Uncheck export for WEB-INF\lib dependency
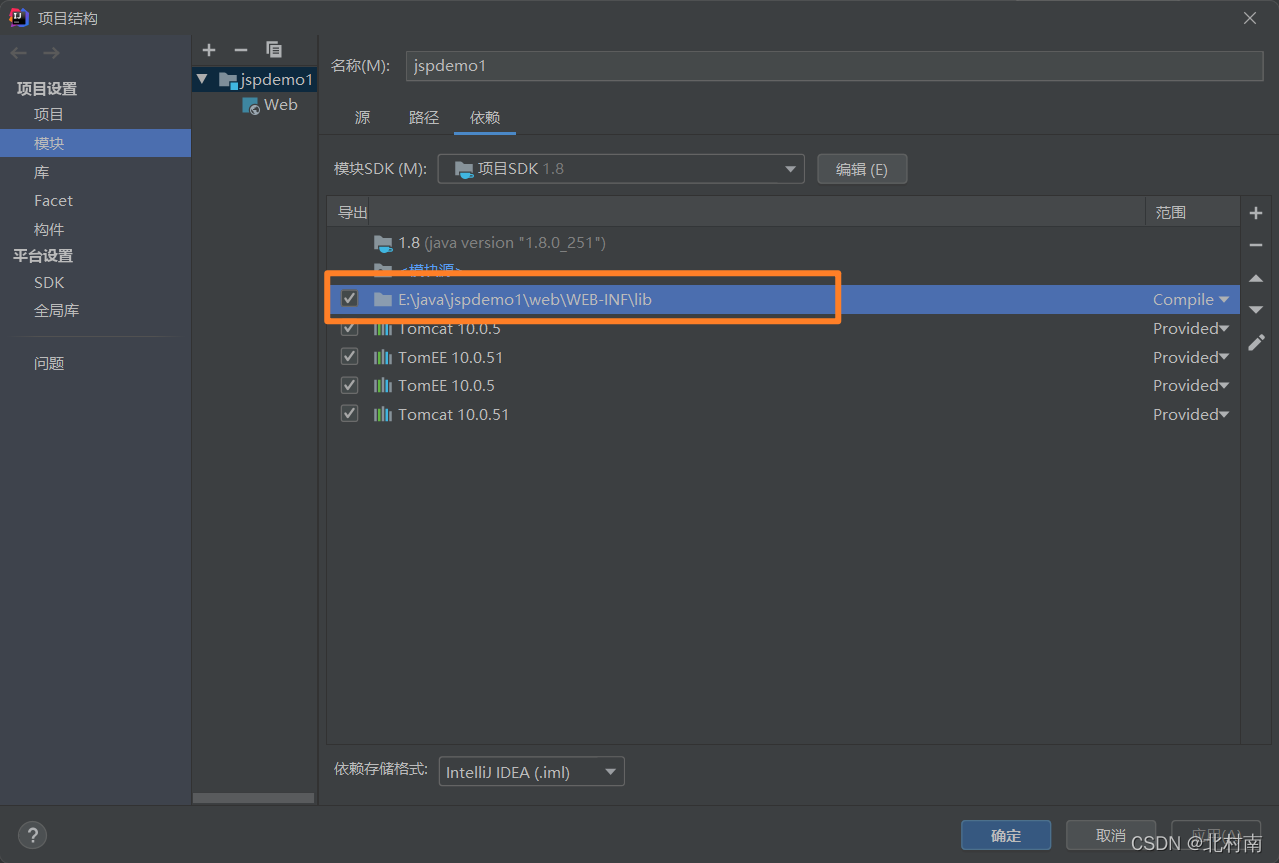1279x863 pixels. [349, 298]
